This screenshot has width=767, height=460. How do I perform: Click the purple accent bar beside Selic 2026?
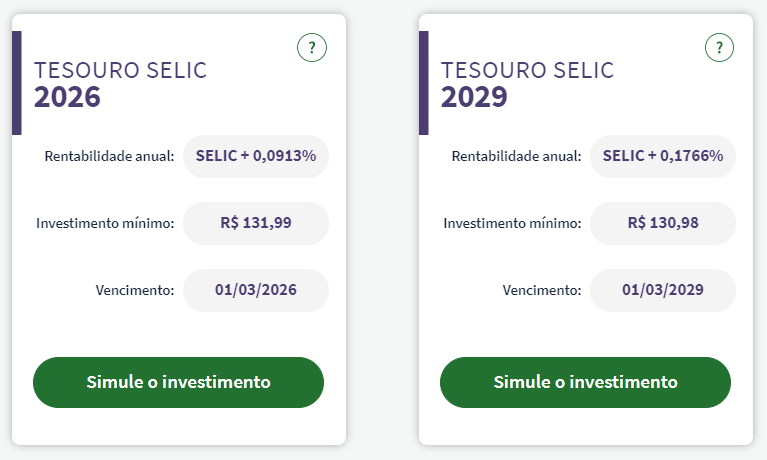(x=17, y=83)
